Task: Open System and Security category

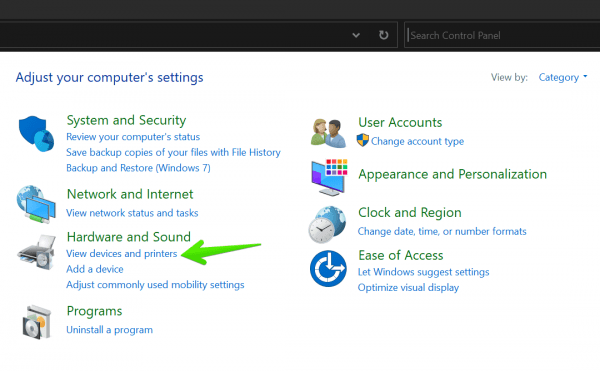Action: [126, 120]
